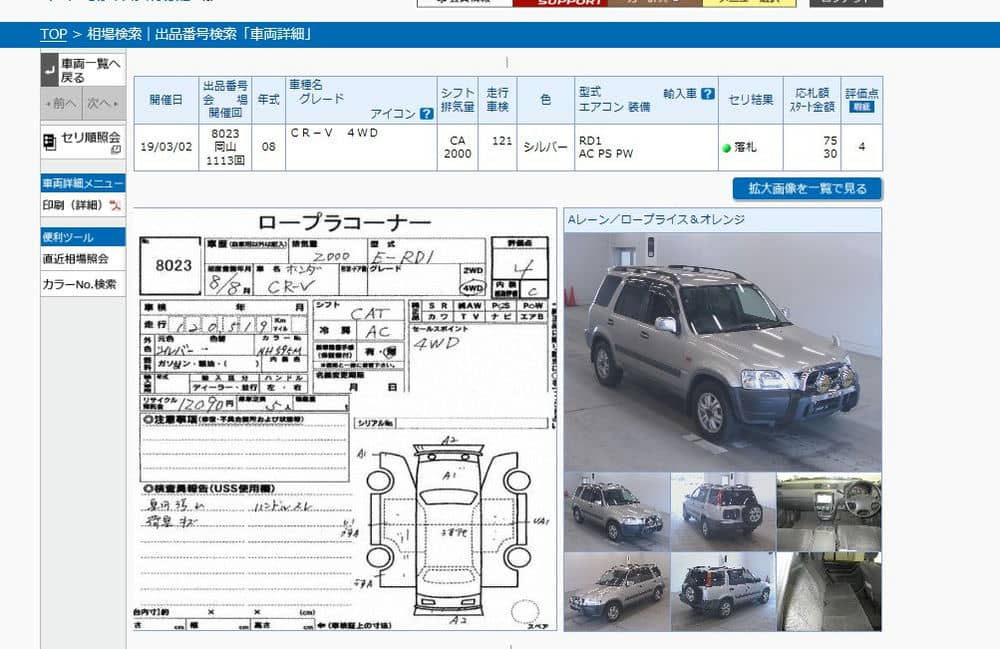
Task: Click the small badge under 評価点 header
Action: (861, 107)
